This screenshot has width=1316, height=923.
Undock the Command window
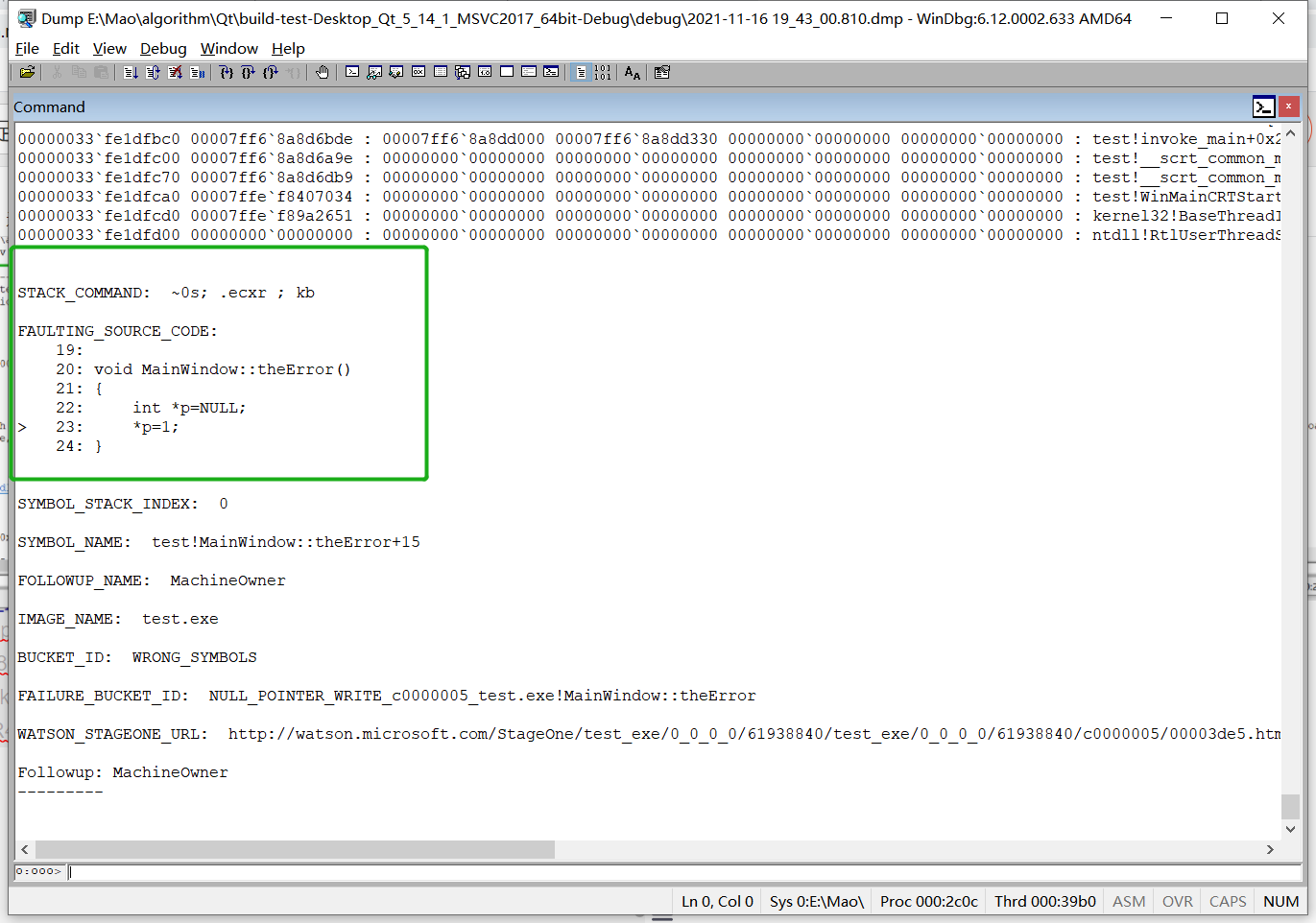1265,106
